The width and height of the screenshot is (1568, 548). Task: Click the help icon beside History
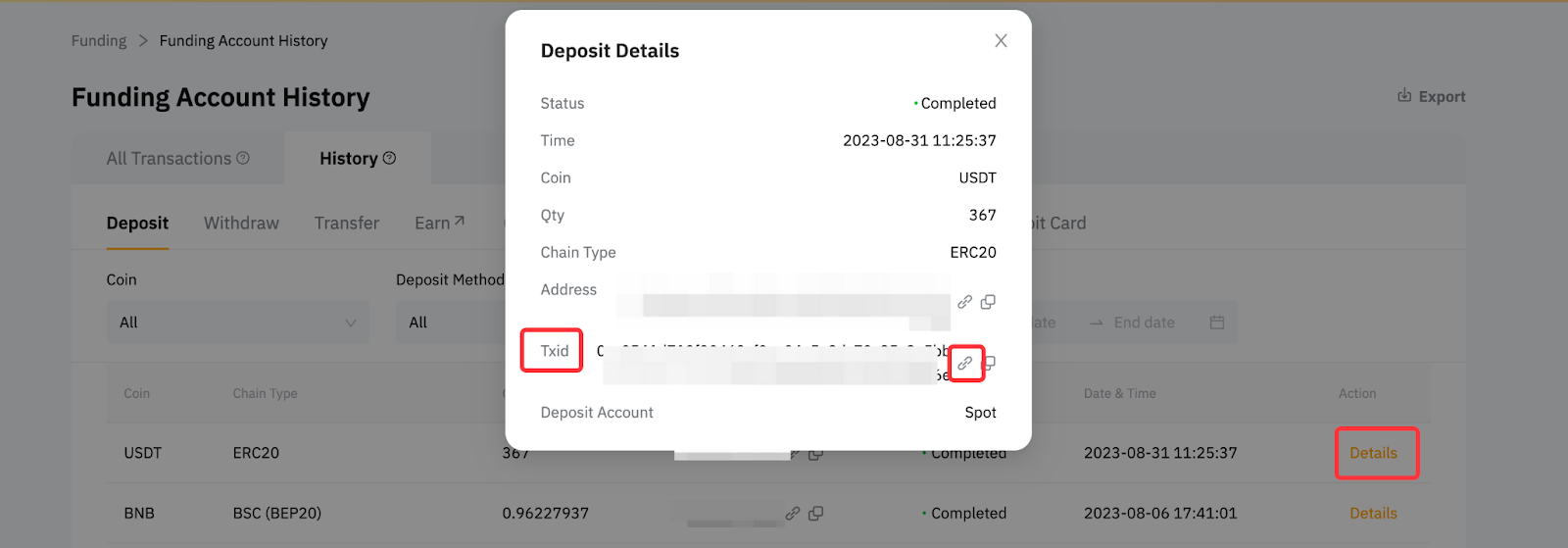[389, 158]
